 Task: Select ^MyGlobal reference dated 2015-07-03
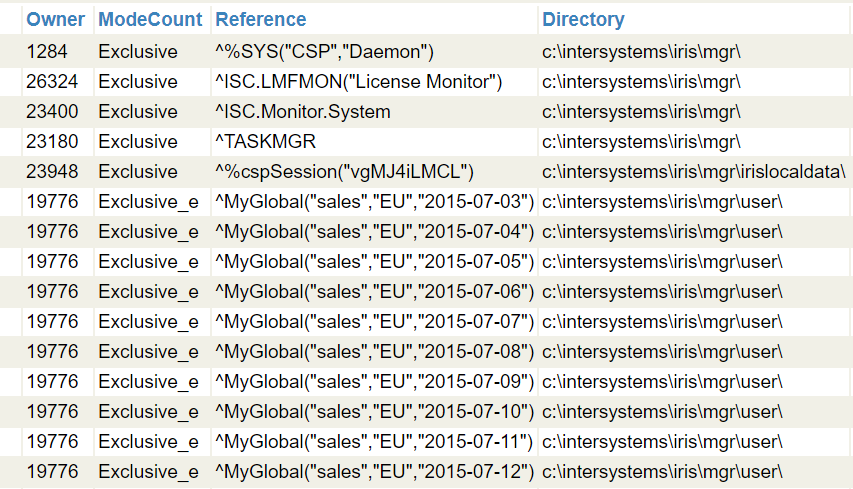click(x=375, y=201)
